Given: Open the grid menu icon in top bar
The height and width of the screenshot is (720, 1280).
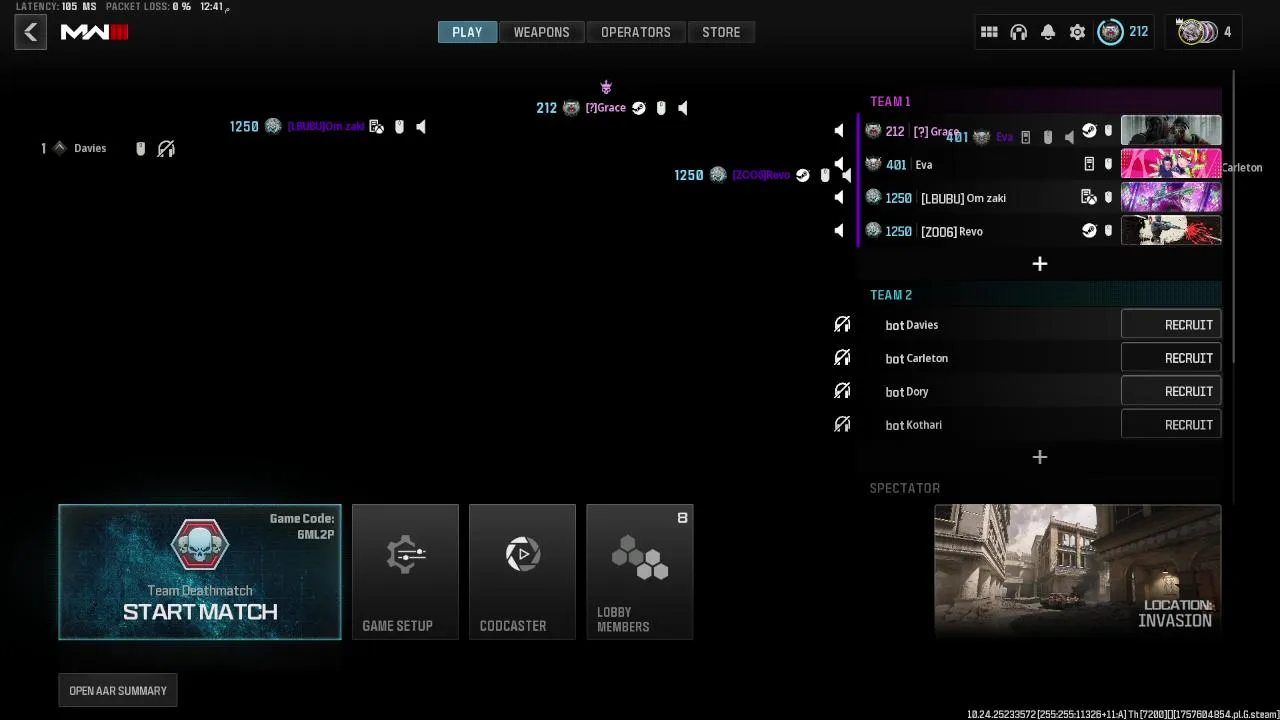Looking at the screenshot, I should (989, 32).
